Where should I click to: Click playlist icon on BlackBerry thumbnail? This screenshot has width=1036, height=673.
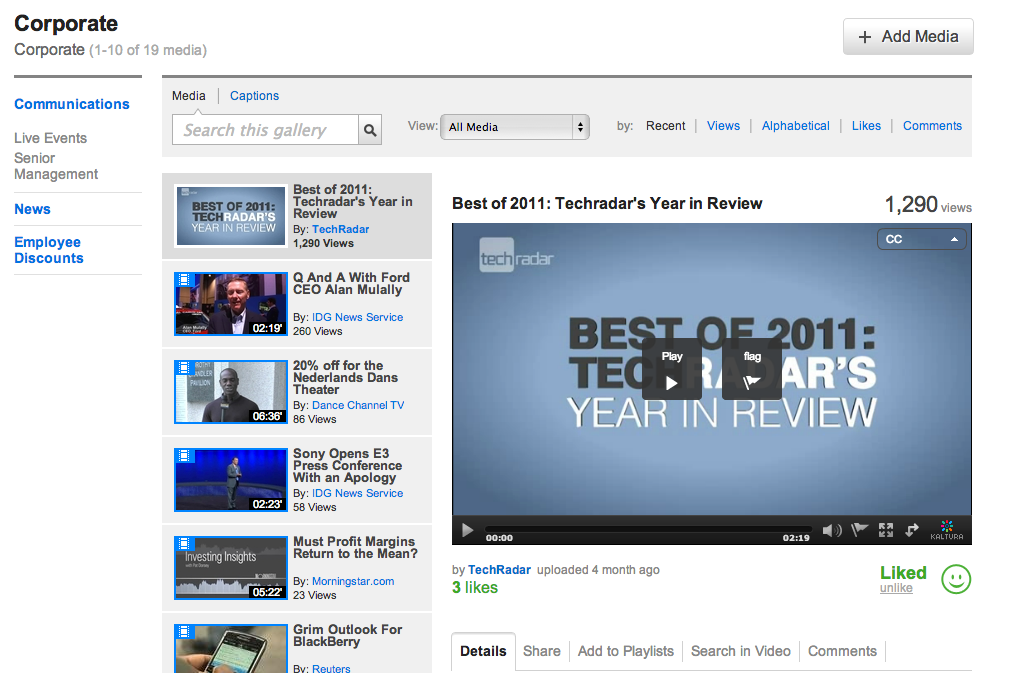click(184, 631)
